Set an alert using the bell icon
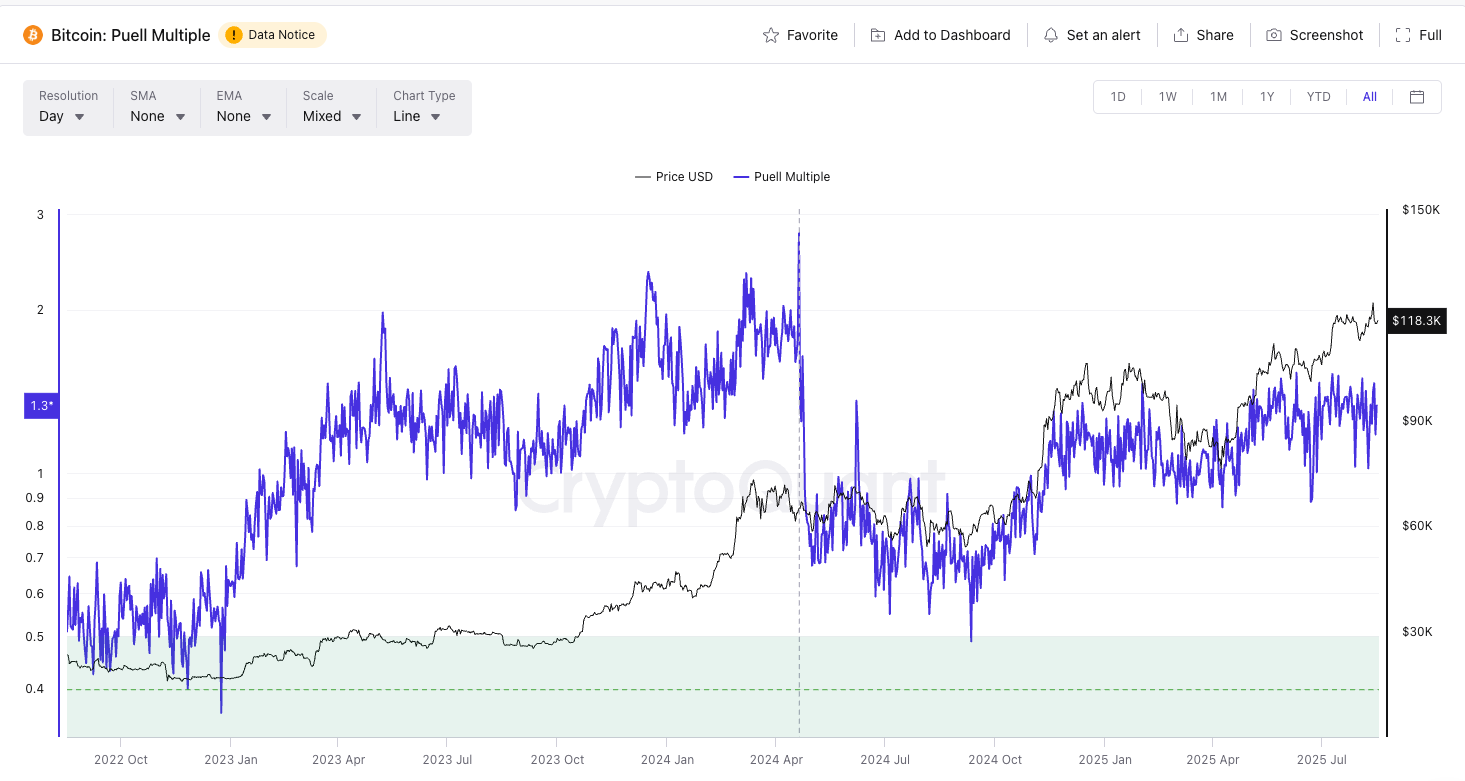 pyautogui.click(x=1091, y=35)
